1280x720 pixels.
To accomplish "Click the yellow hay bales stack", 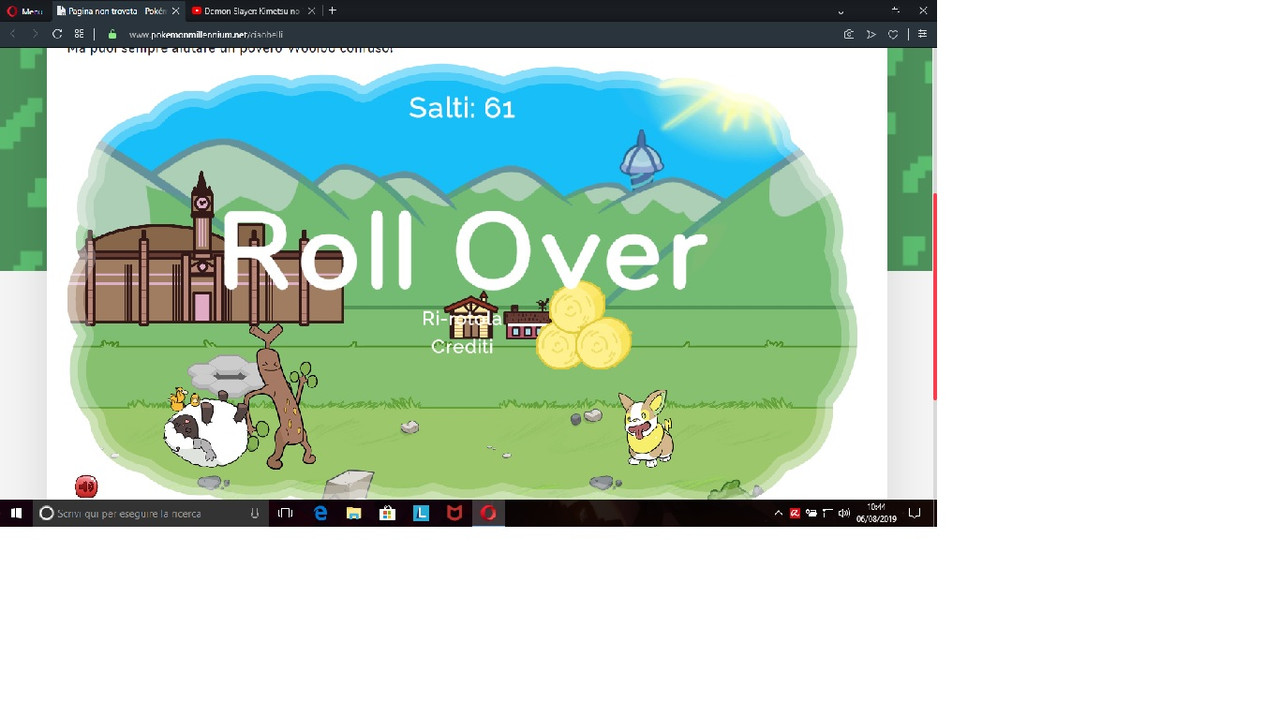I will (x=584, y=325).
